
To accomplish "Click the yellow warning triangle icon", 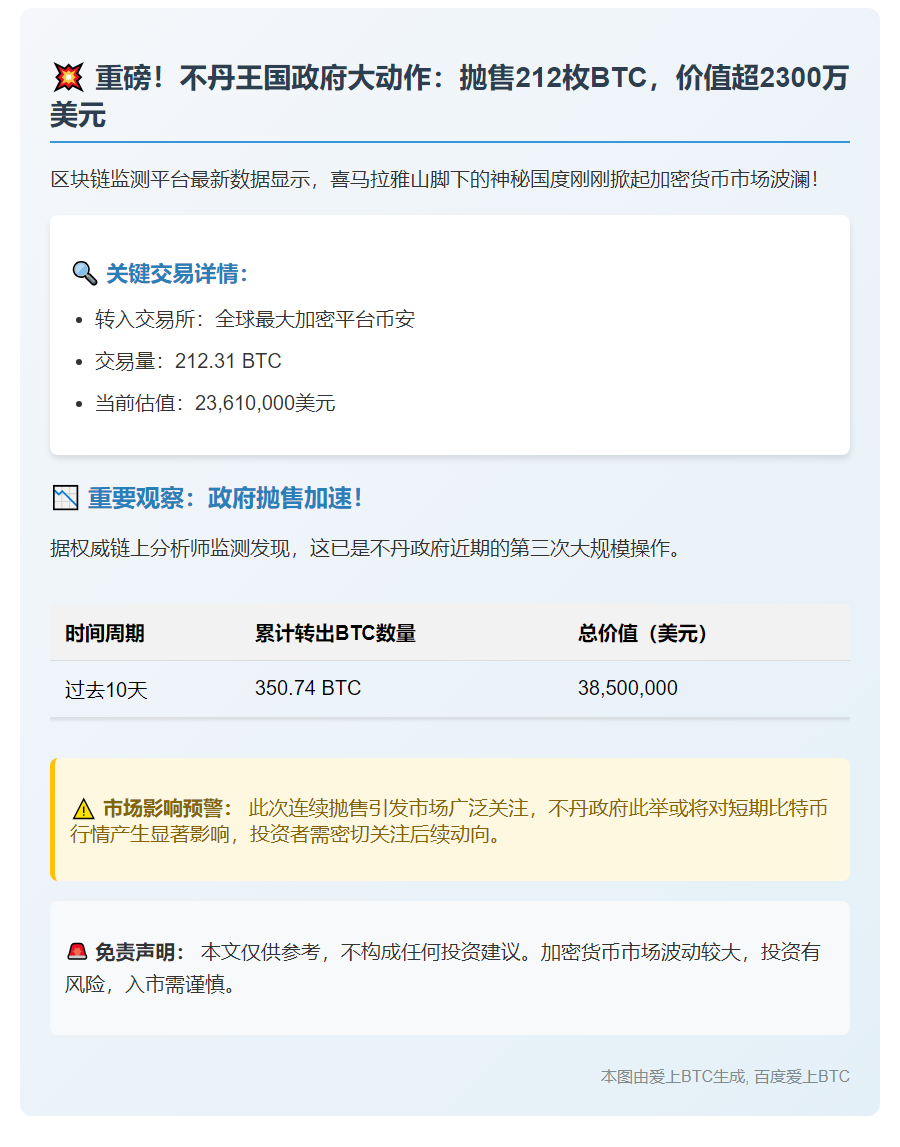I will tap(83, 809).
